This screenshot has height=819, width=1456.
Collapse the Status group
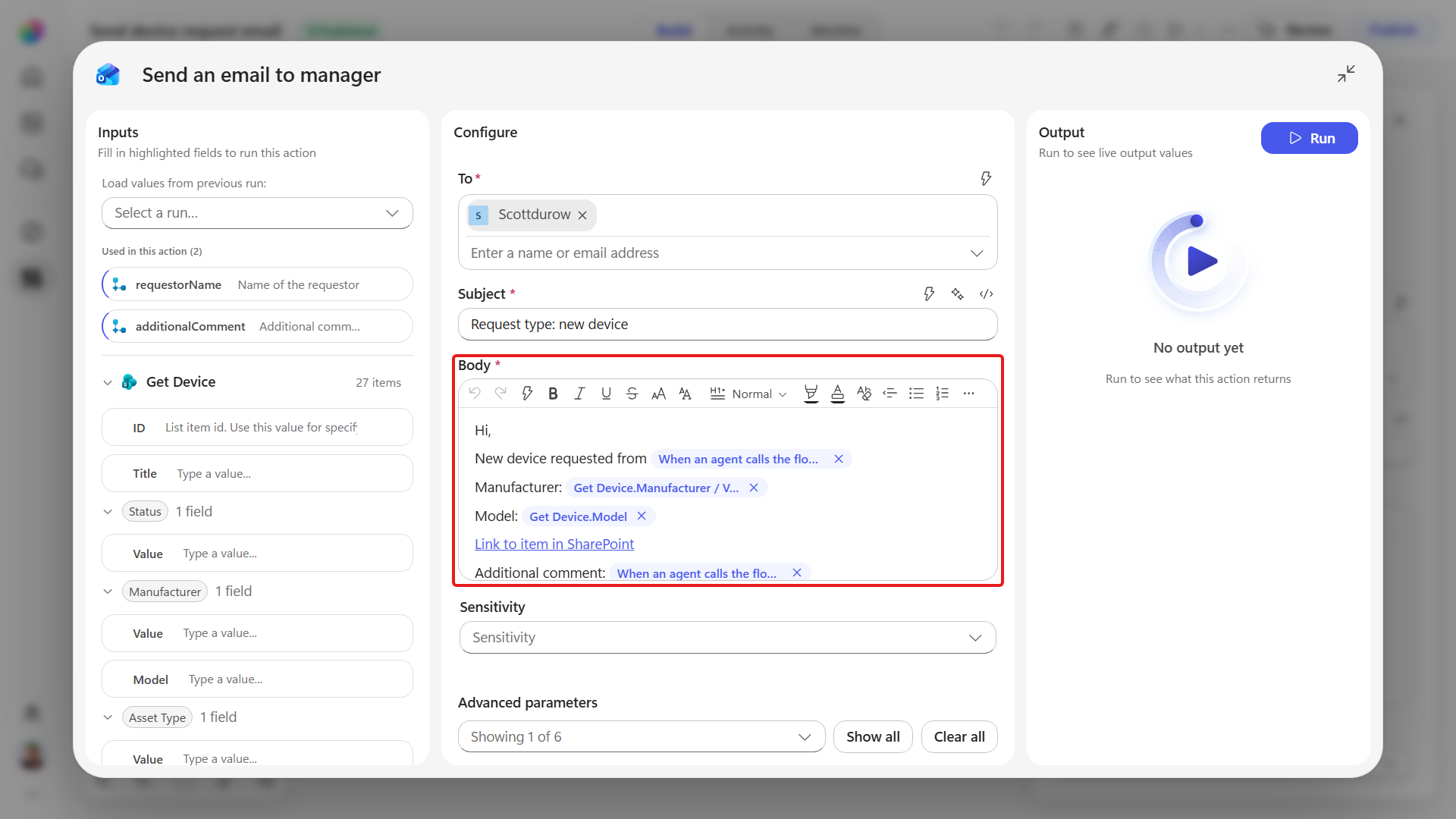108,512
